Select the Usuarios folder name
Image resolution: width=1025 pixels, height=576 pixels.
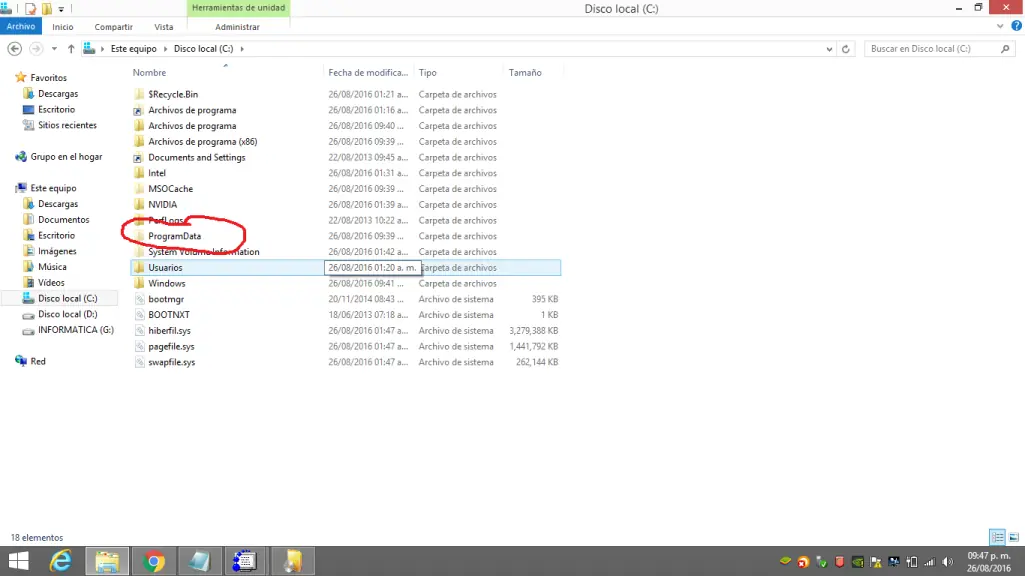165,267
